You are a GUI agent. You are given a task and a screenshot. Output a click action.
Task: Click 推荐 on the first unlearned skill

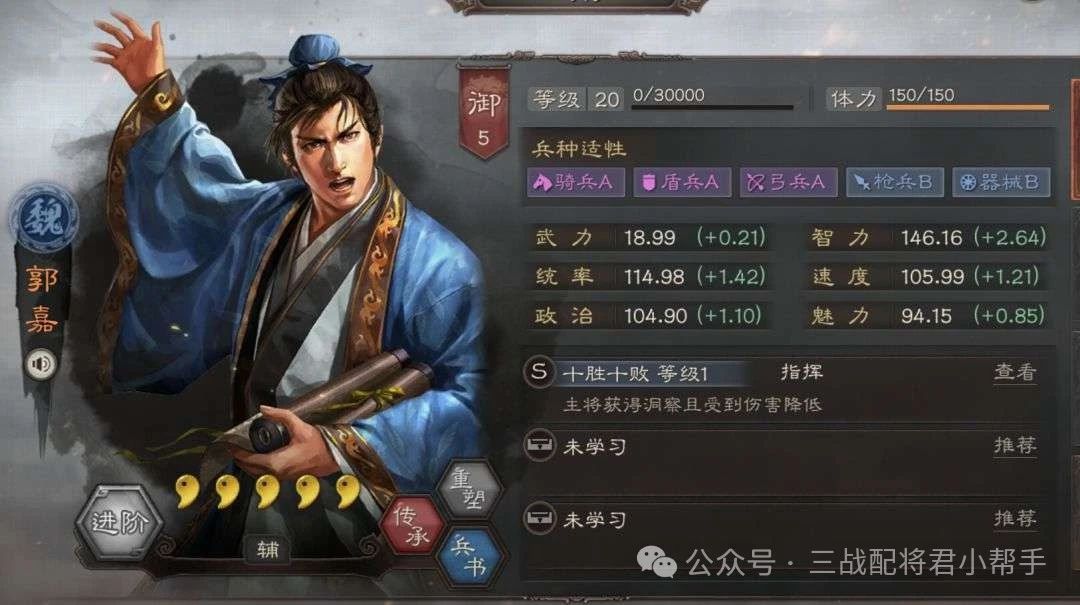(1015, 445)
